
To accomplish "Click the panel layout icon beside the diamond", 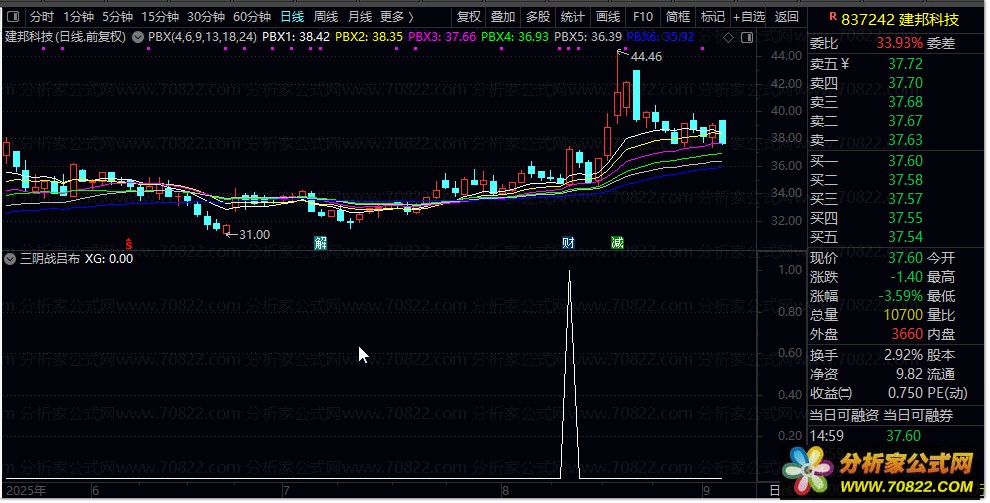I will click(747, 38).
